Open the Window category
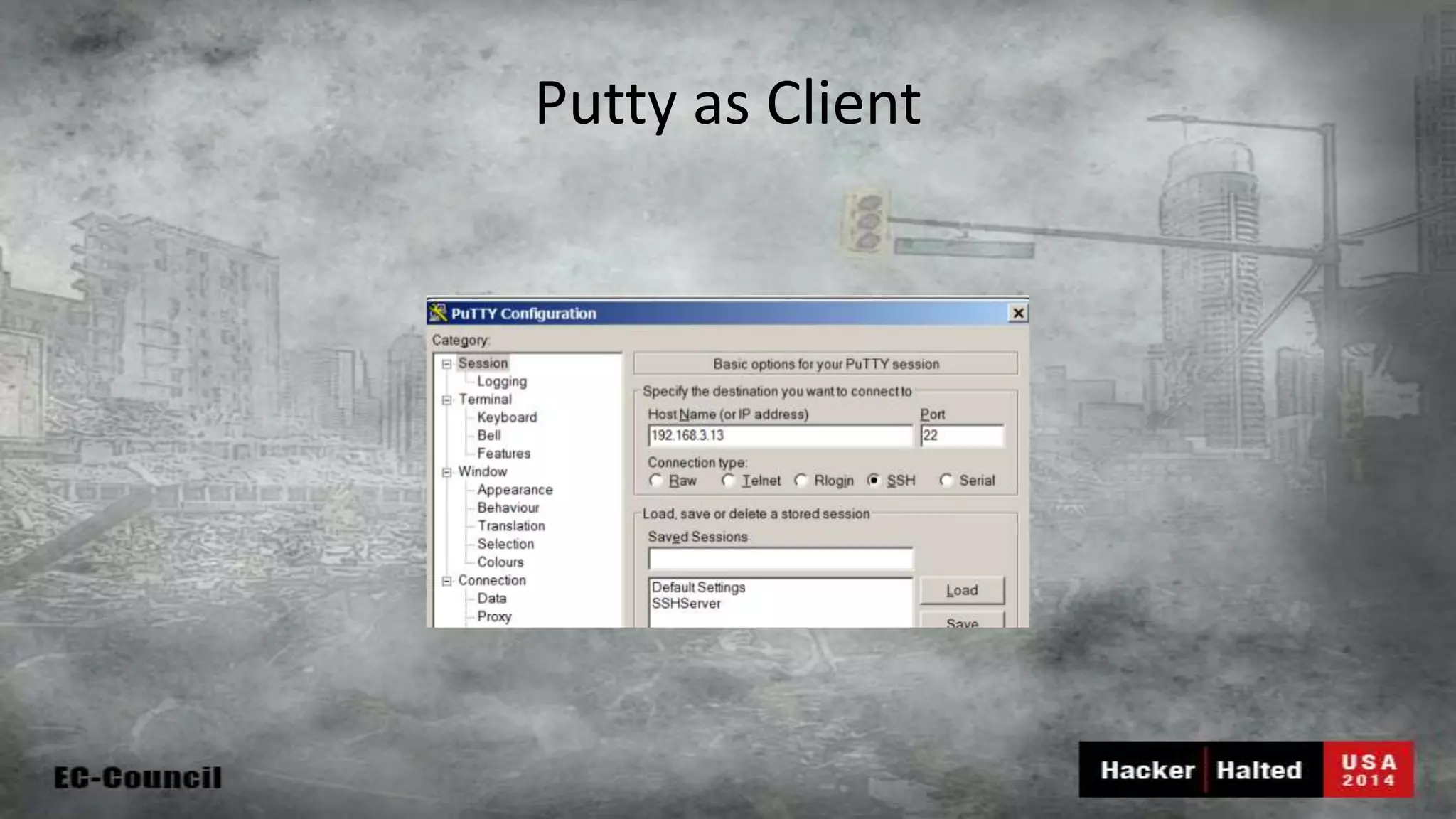The height and width of the screenshot is (819, 1456). 483,471
